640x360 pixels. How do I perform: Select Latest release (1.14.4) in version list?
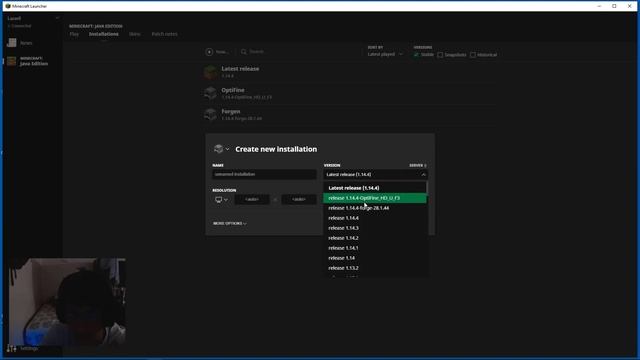tap(375, 188)
